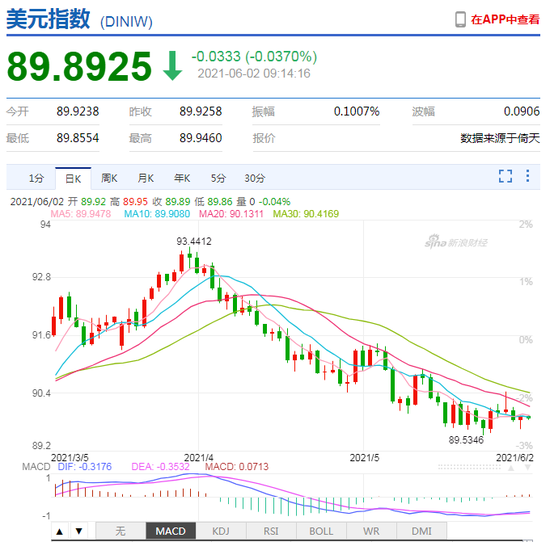Click the 2021/3/5 date axis label
Viewport: 550px width, 542px height.
pyautogui.click(x=70, y=458)
